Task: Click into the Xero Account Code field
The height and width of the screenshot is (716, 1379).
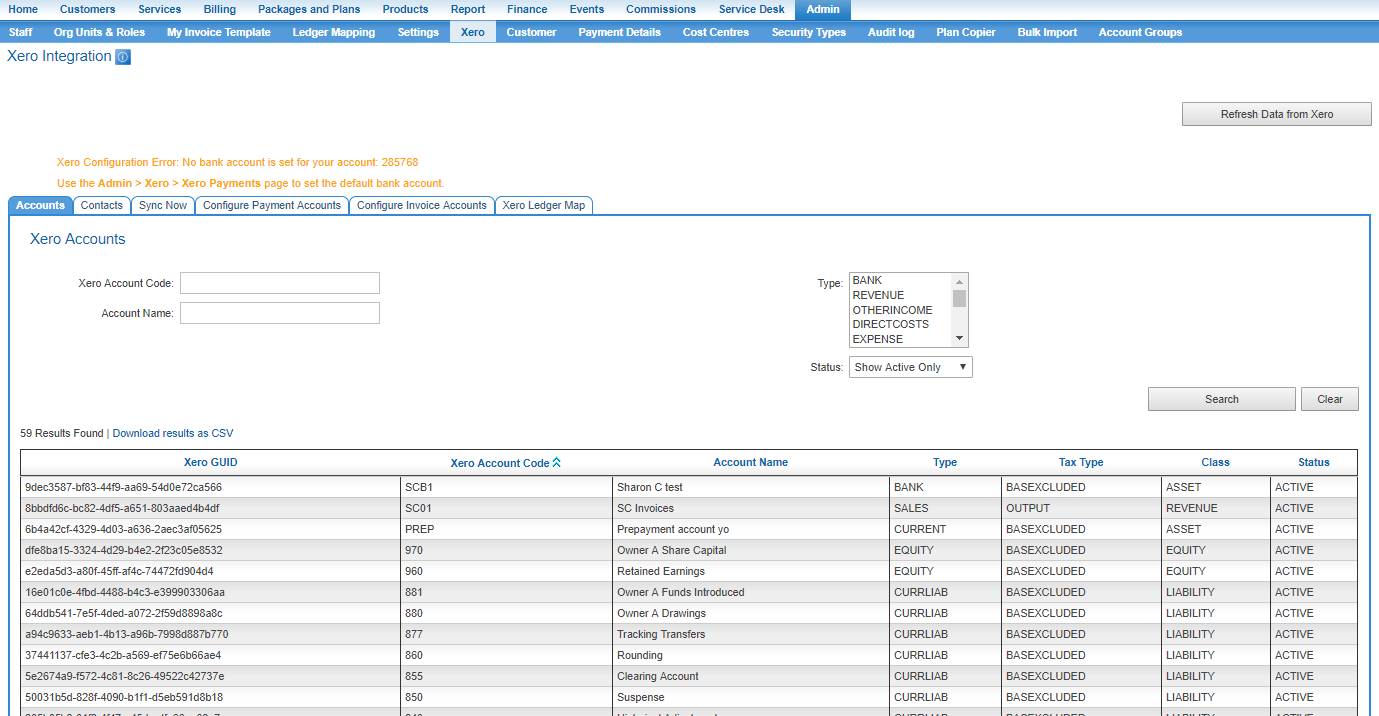Action: click(x=280, y=283)
